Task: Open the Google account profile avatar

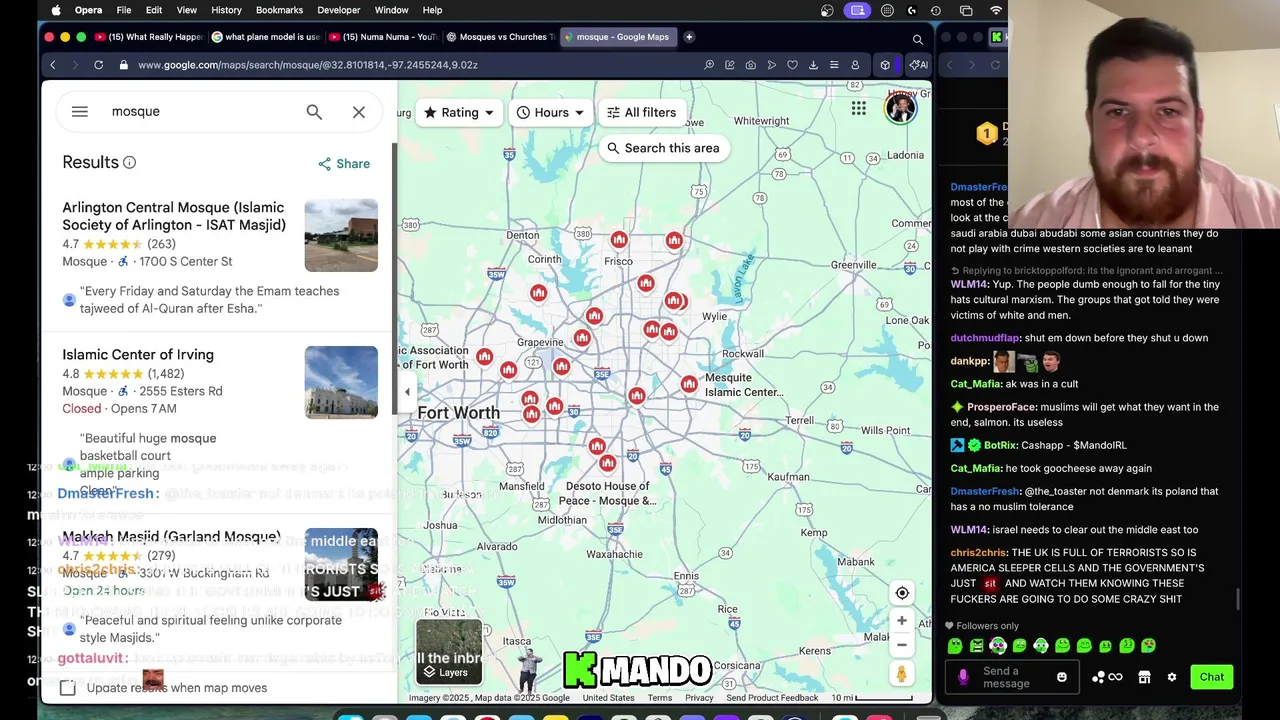Action: 900,108
